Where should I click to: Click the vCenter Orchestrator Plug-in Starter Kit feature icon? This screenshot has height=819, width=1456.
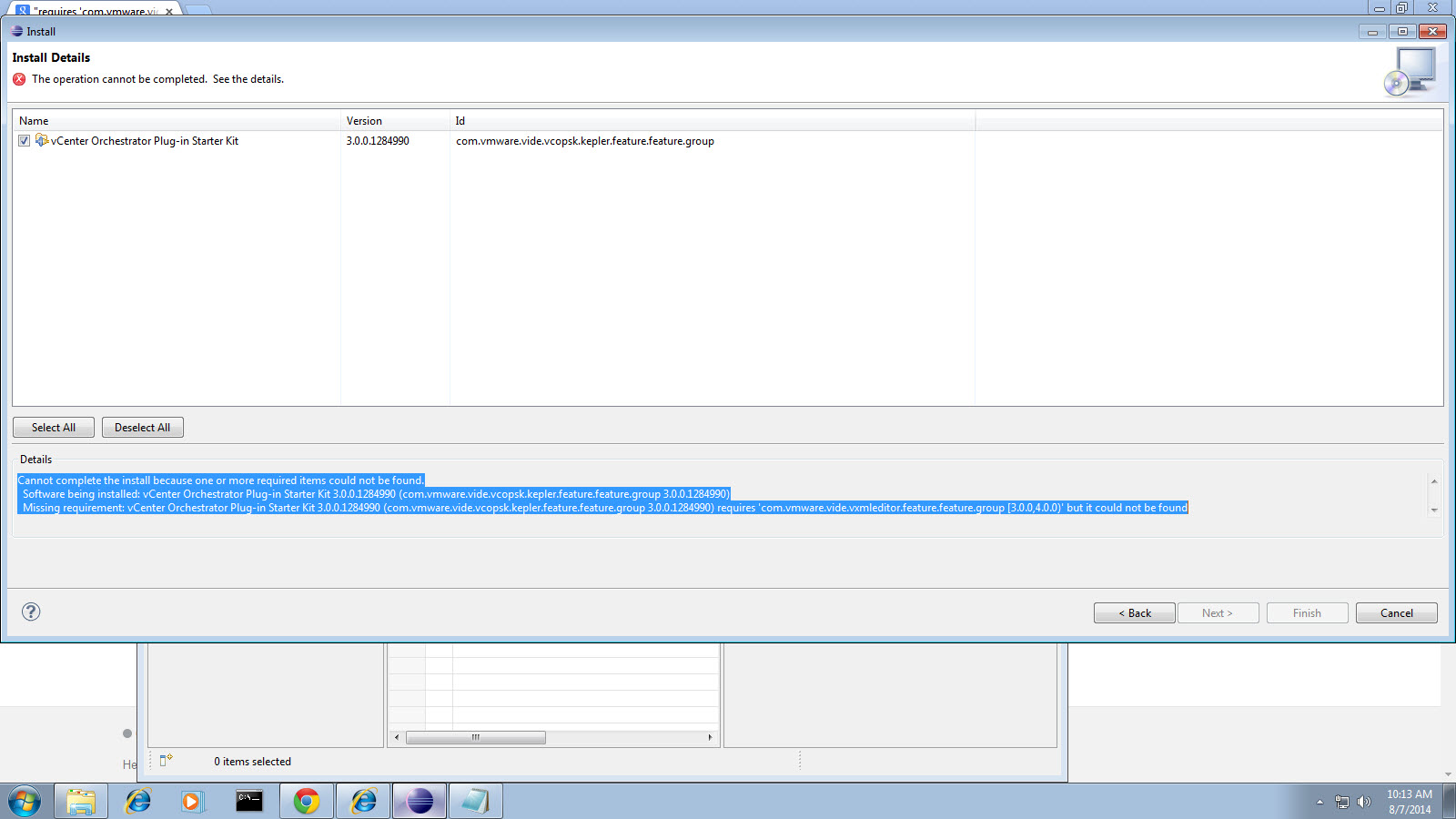42,140
